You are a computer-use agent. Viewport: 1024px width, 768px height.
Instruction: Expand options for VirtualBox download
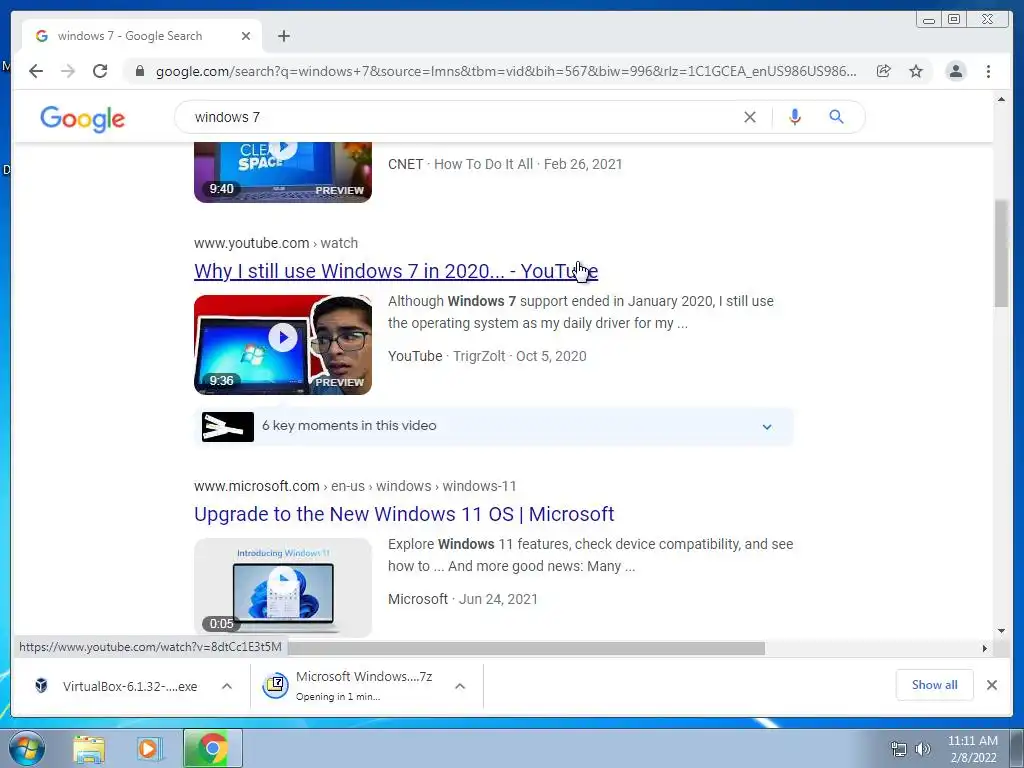point(227,686)
